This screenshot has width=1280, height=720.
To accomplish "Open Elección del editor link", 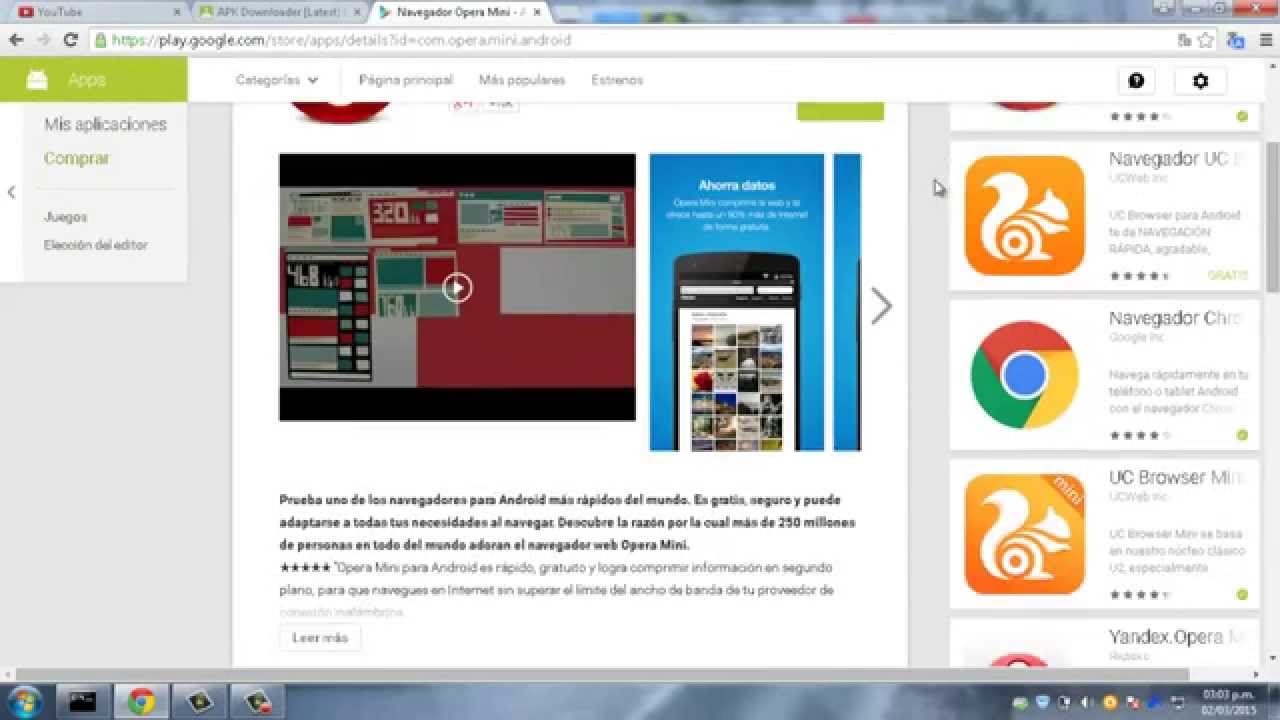I will pos(95,245).
